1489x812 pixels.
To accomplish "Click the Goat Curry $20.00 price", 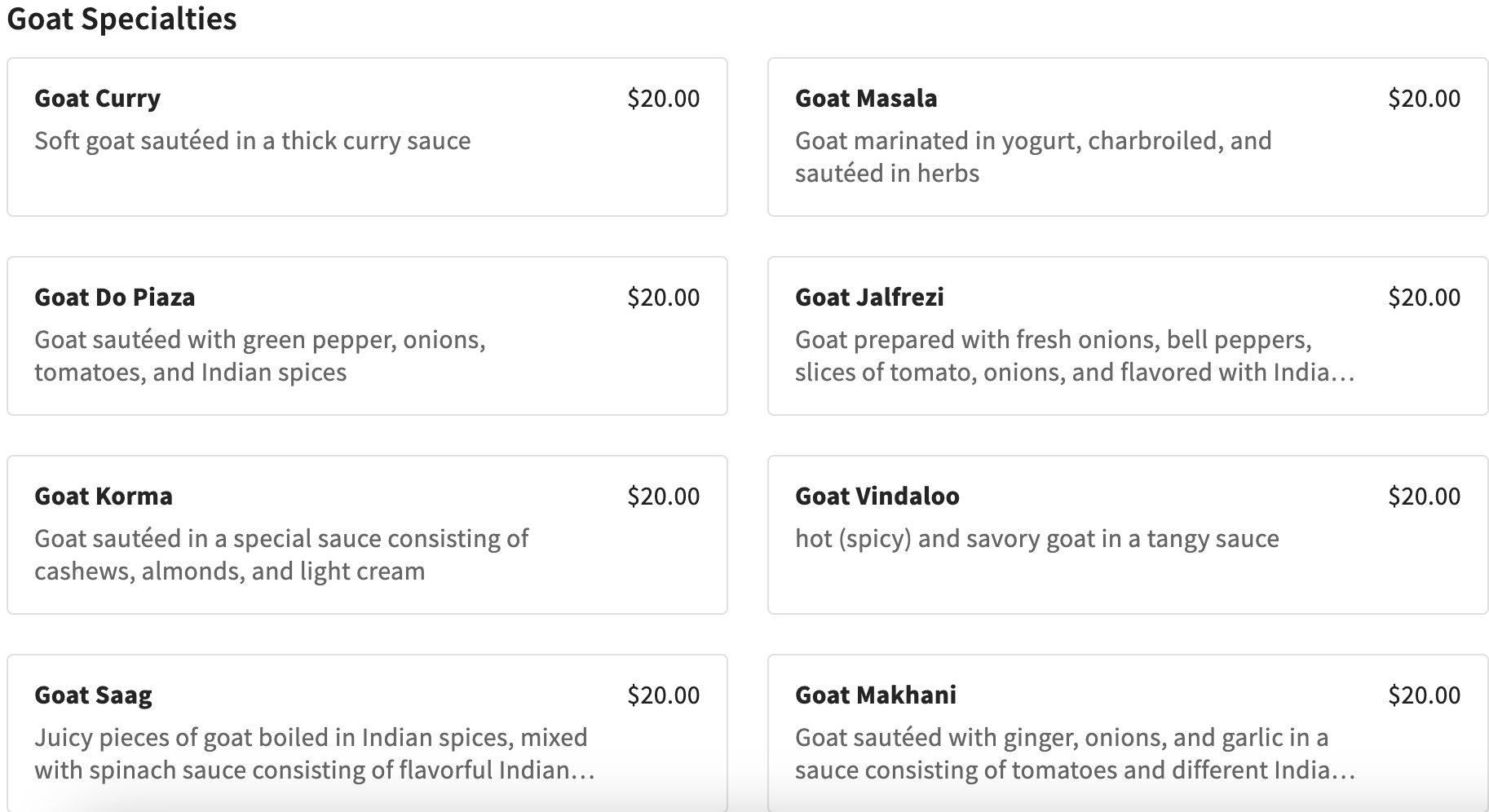I will click(663, 99).
